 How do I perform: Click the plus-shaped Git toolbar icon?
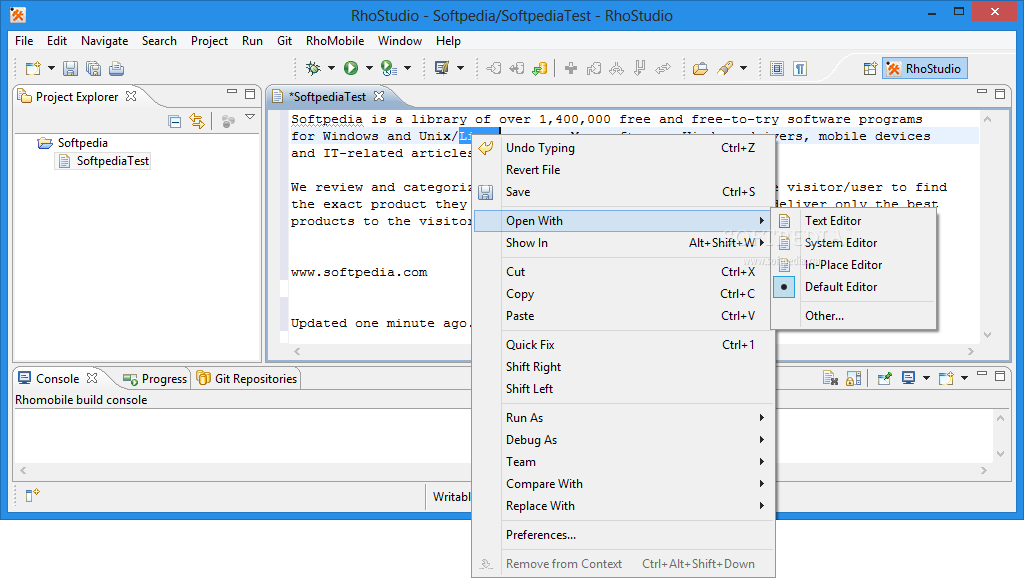[x=571, y=68]
